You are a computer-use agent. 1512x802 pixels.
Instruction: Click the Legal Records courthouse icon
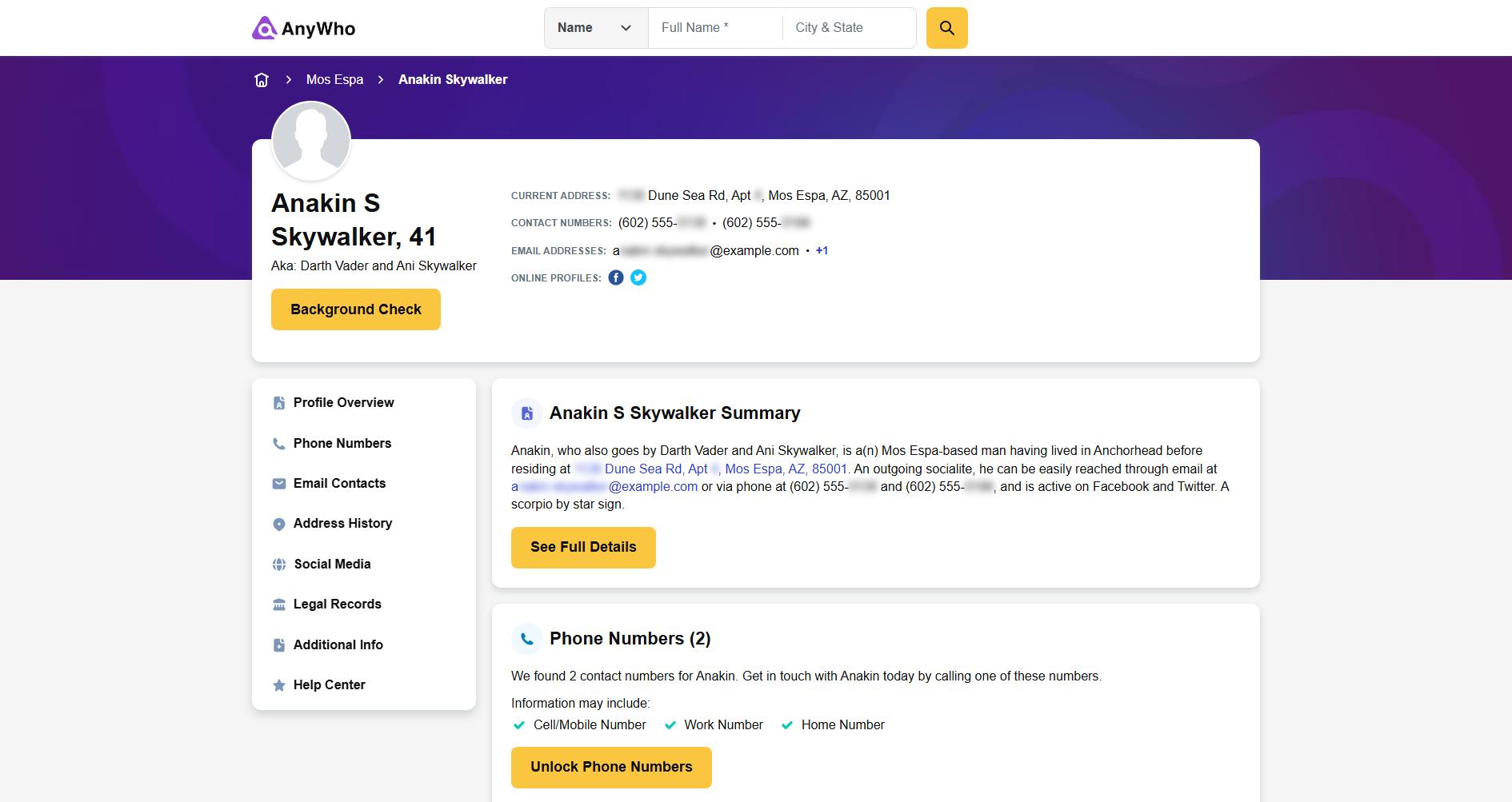[x=279, y=604]
